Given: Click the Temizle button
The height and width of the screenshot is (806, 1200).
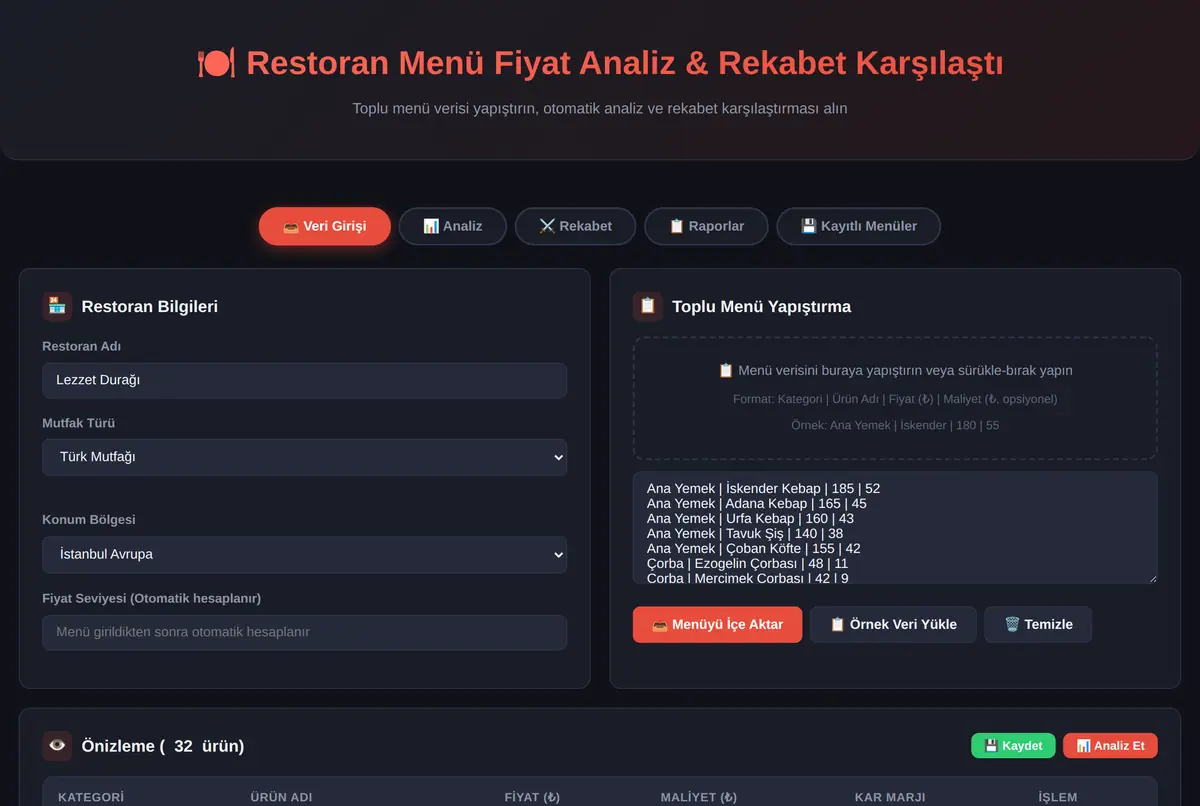Looking at the screenshot, I should 1038,624.
